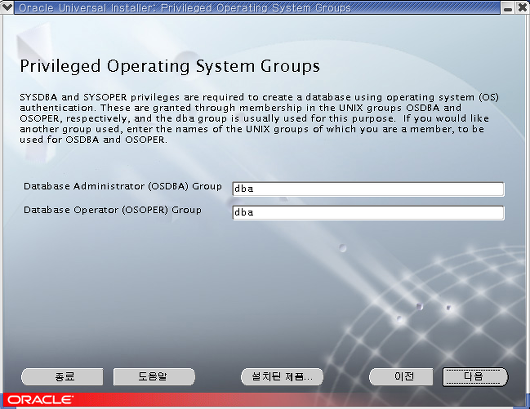Viewport: 530px width, 409px height.
Task: Click the 'Database Operator (OSOPER) Group' label
Action: pos(112,210)
